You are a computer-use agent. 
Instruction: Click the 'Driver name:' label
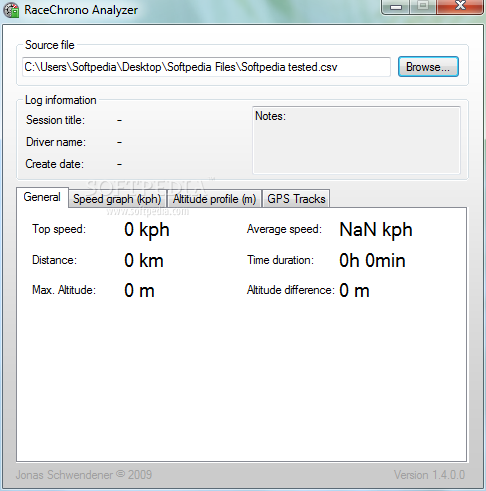(56, 142)
